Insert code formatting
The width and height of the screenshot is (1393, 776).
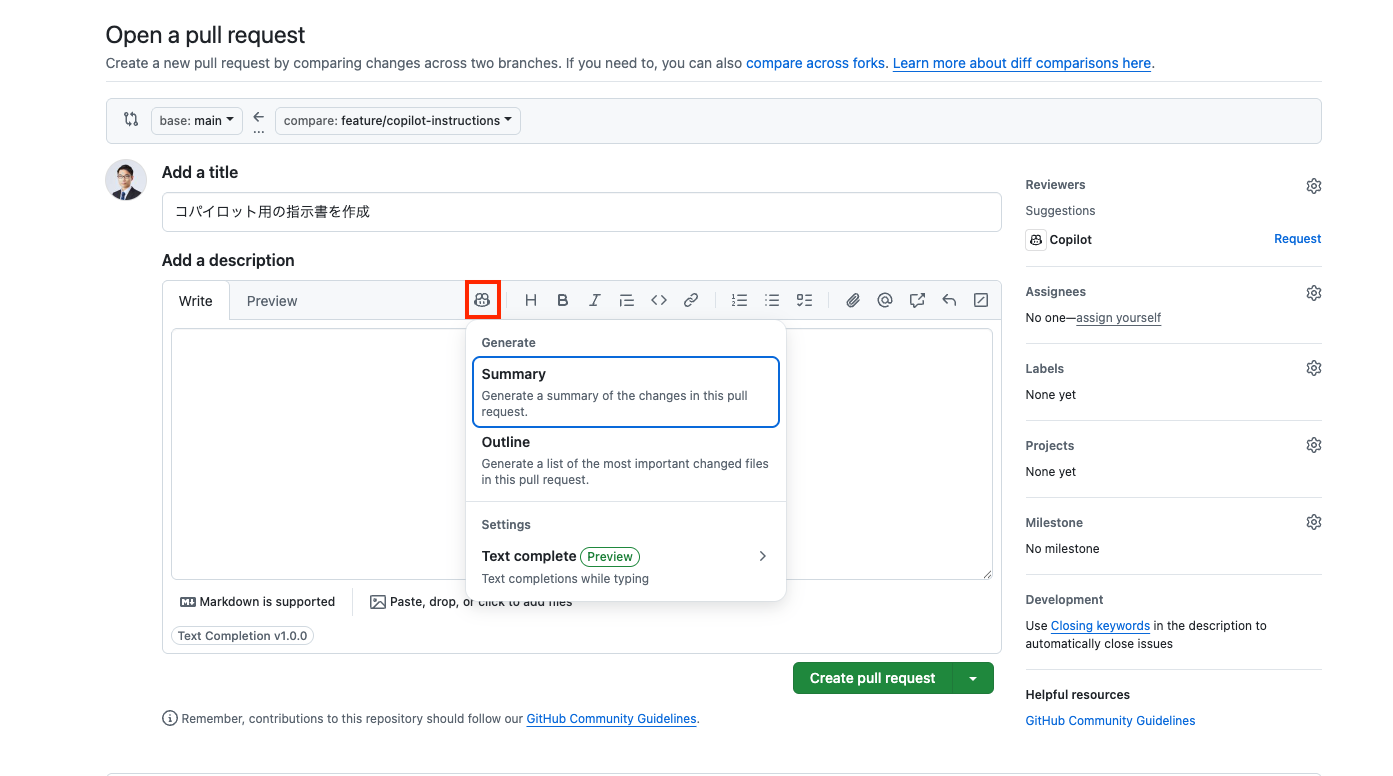pyautogui.click(x=659, y=300)
